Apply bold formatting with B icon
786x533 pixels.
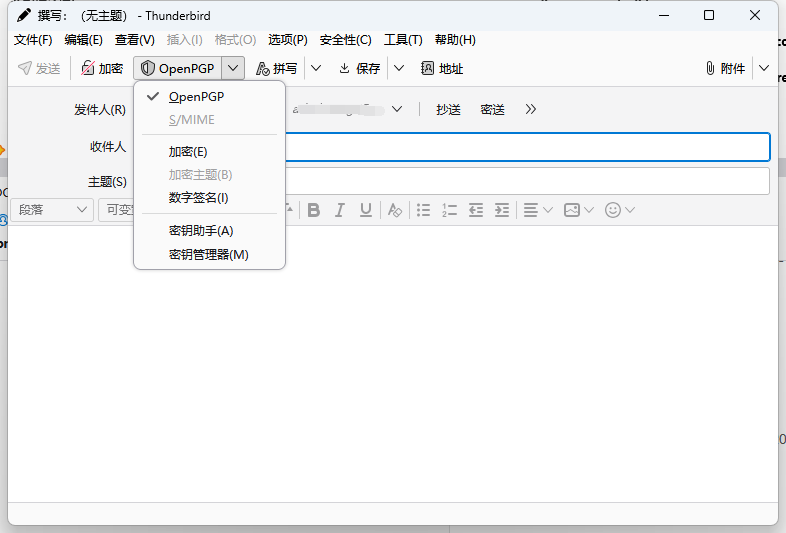pos(314,210)
